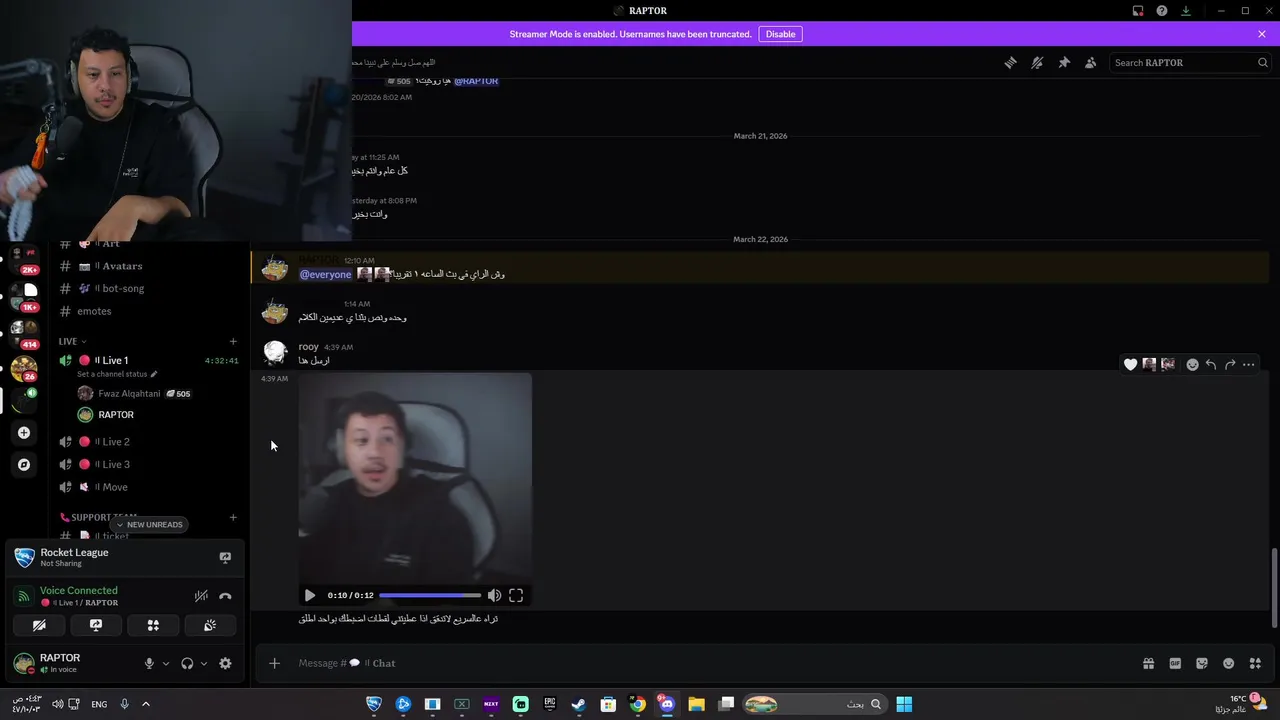This screenshot has width=1280, height=720.
Task: Open RAPTOR user profile panel
Action: pos(72,663)
